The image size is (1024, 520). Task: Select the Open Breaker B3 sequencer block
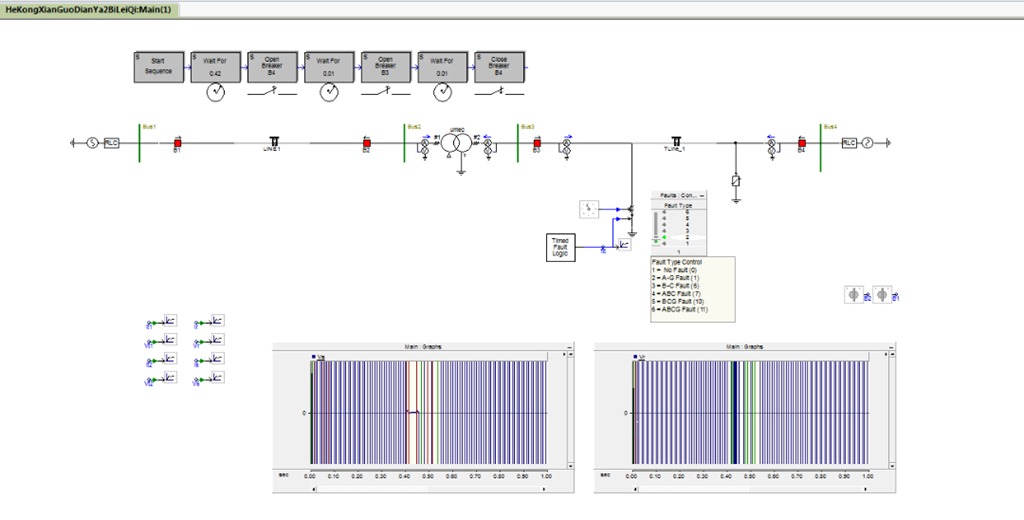[386, 67]
